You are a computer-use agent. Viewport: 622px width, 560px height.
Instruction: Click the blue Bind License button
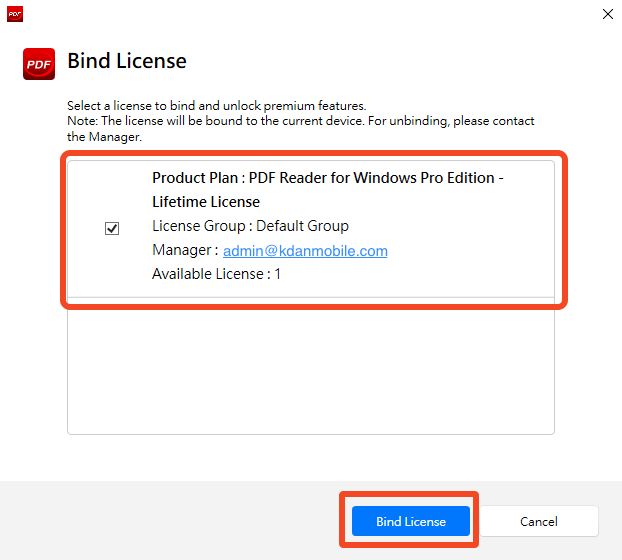[411, 521]
